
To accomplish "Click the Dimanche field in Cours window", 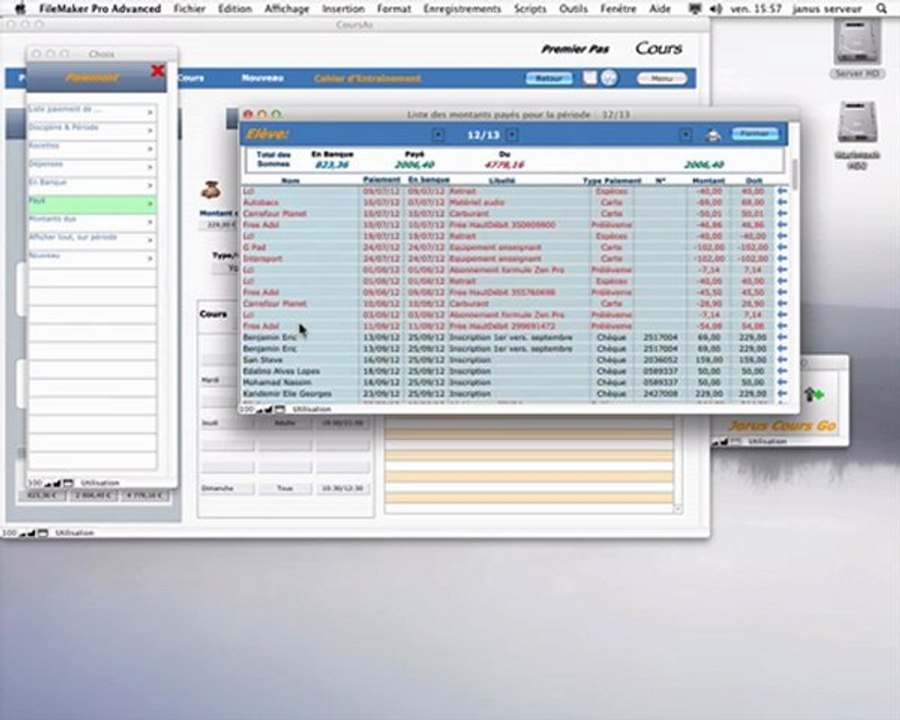I will [x=227, y=488].
